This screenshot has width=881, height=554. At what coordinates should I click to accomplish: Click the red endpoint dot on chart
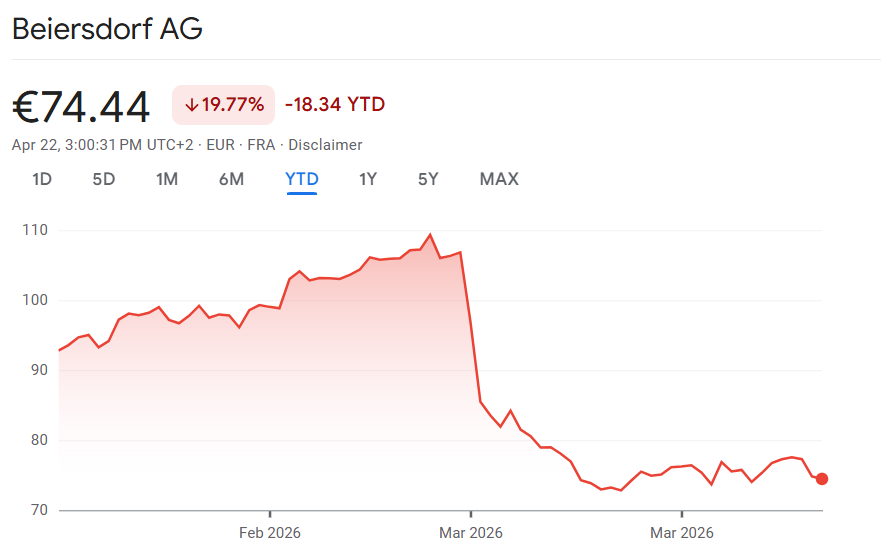click(x=822, y=479)
